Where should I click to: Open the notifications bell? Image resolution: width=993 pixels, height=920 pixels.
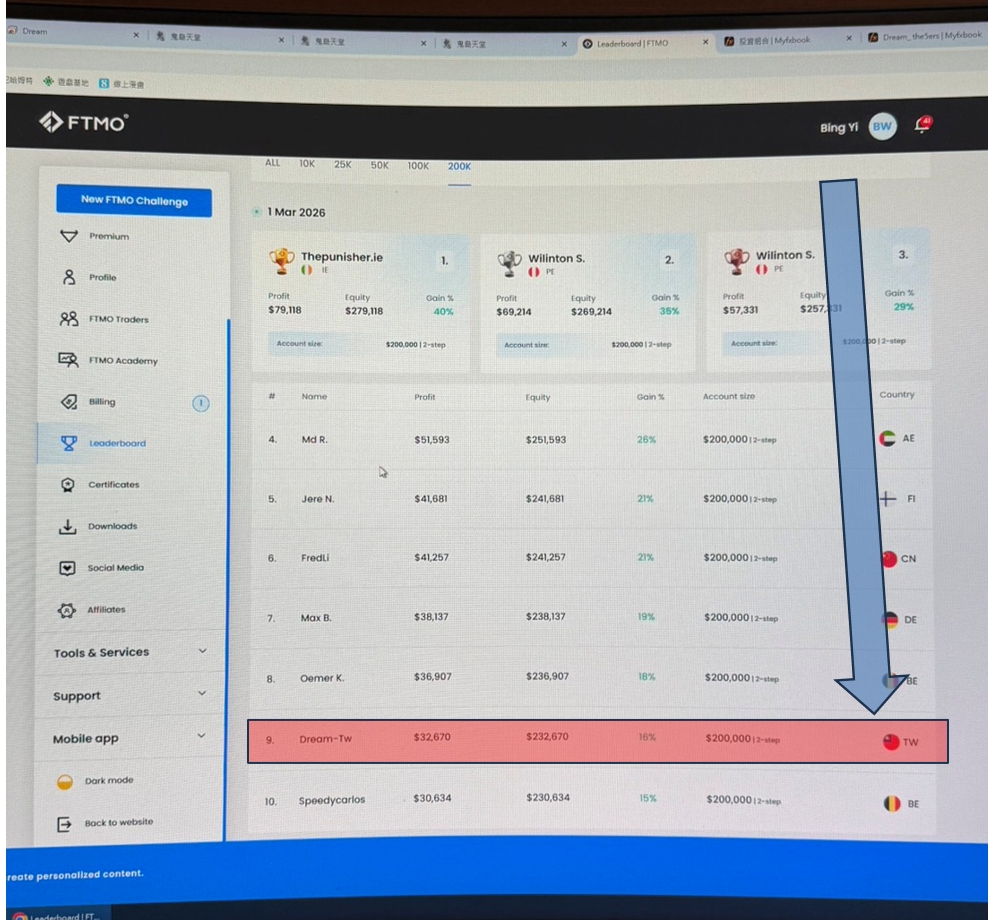point(923,124)
